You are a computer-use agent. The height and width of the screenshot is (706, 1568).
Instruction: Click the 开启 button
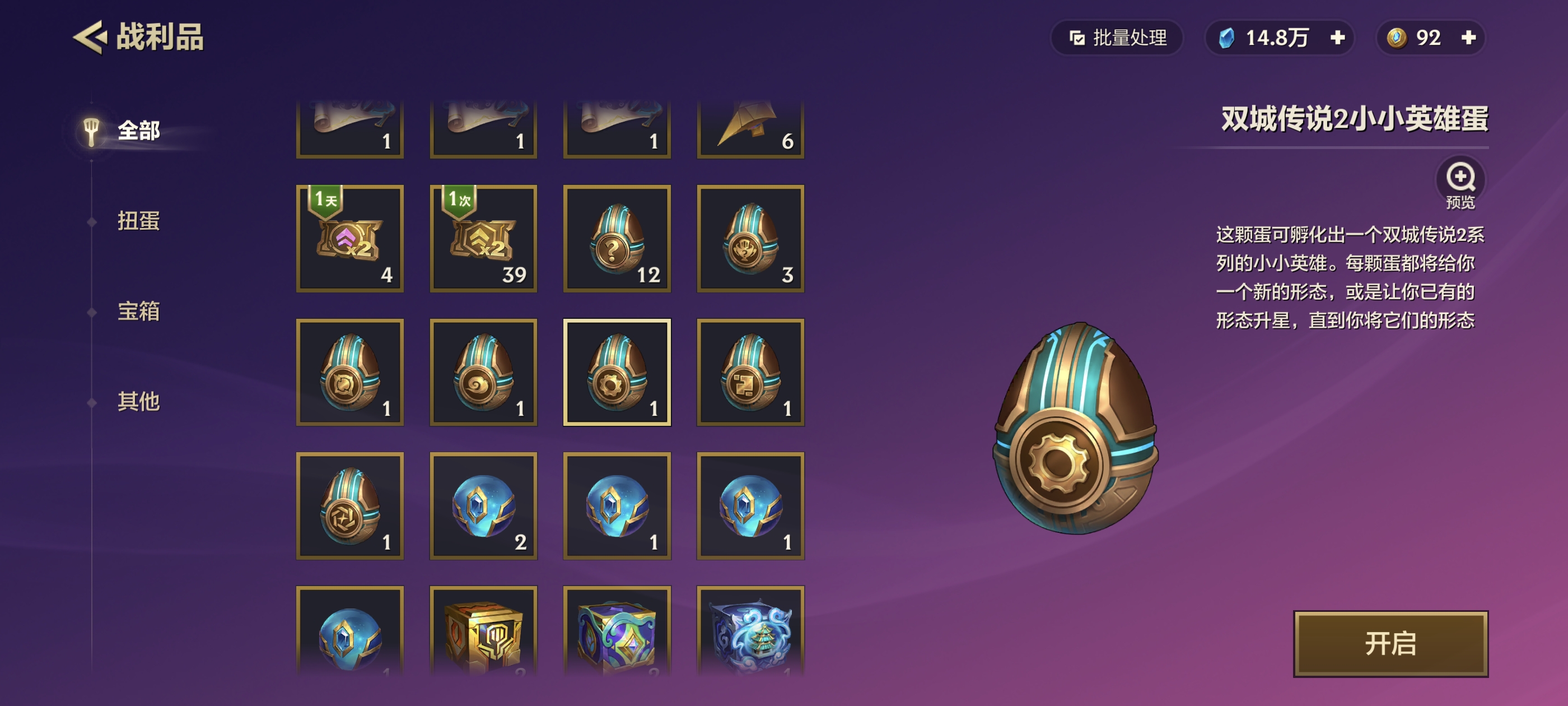[1390, 643]
